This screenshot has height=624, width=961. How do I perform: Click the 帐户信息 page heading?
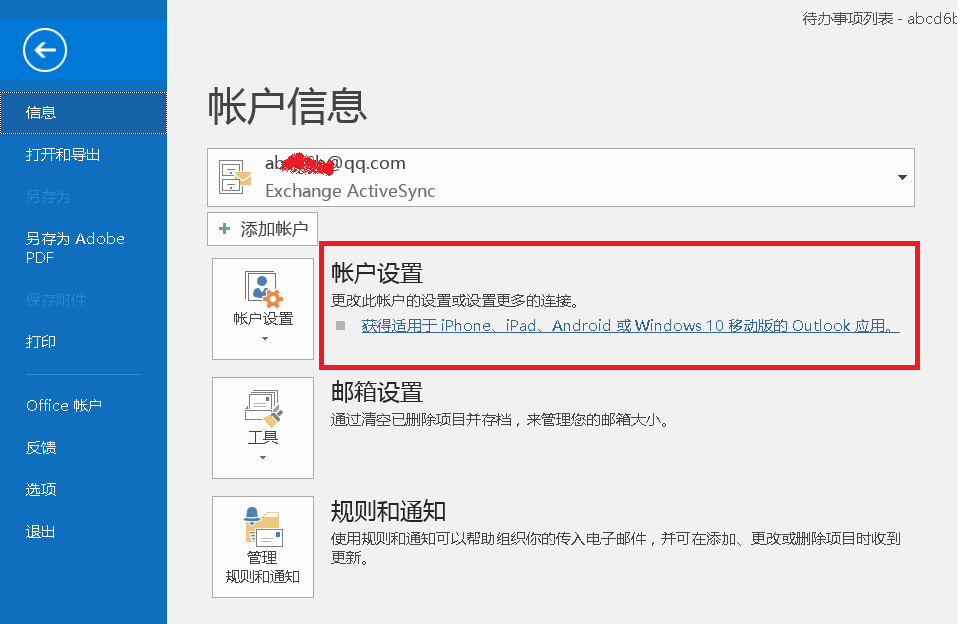[288, 105]
